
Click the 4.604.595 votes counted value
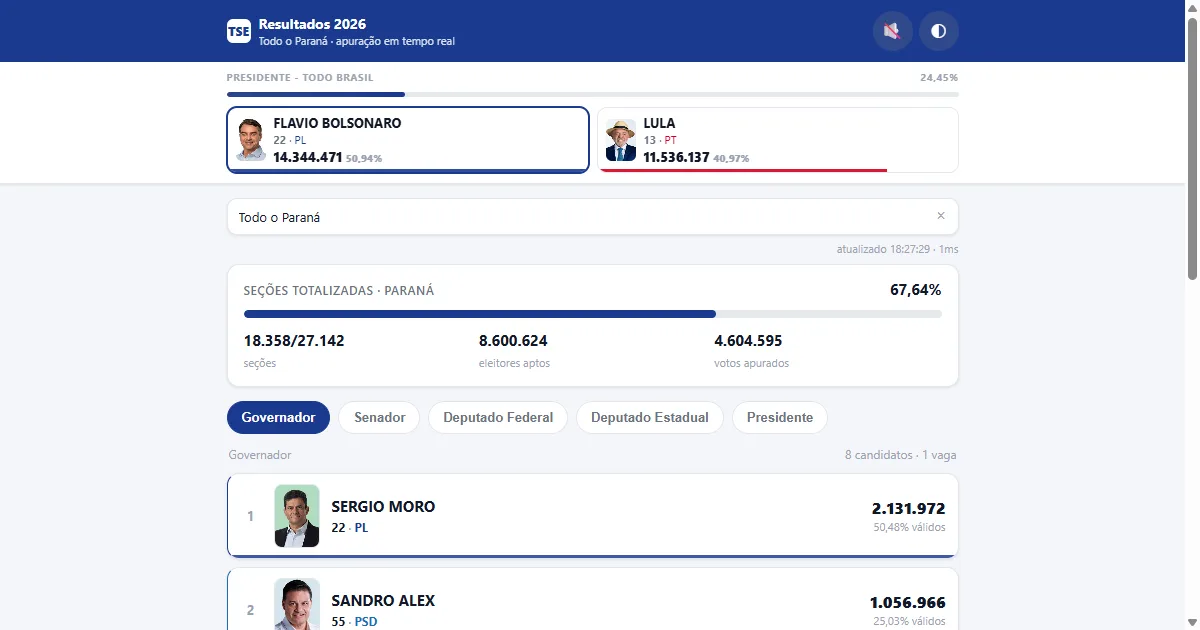748,341
